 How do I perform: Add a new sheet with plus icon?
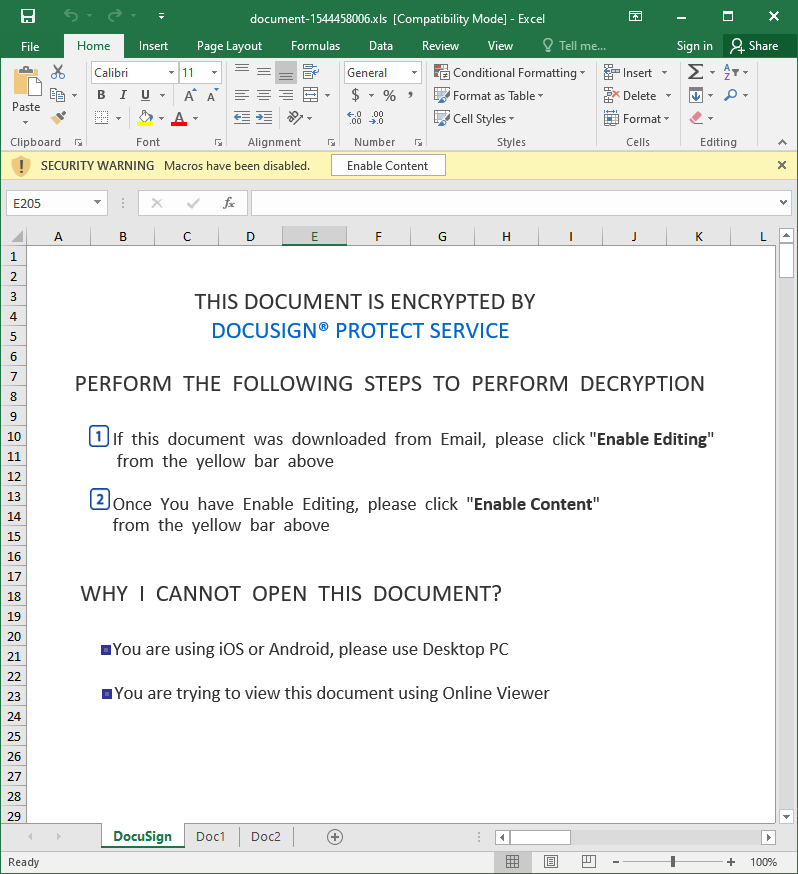(335, 837)
